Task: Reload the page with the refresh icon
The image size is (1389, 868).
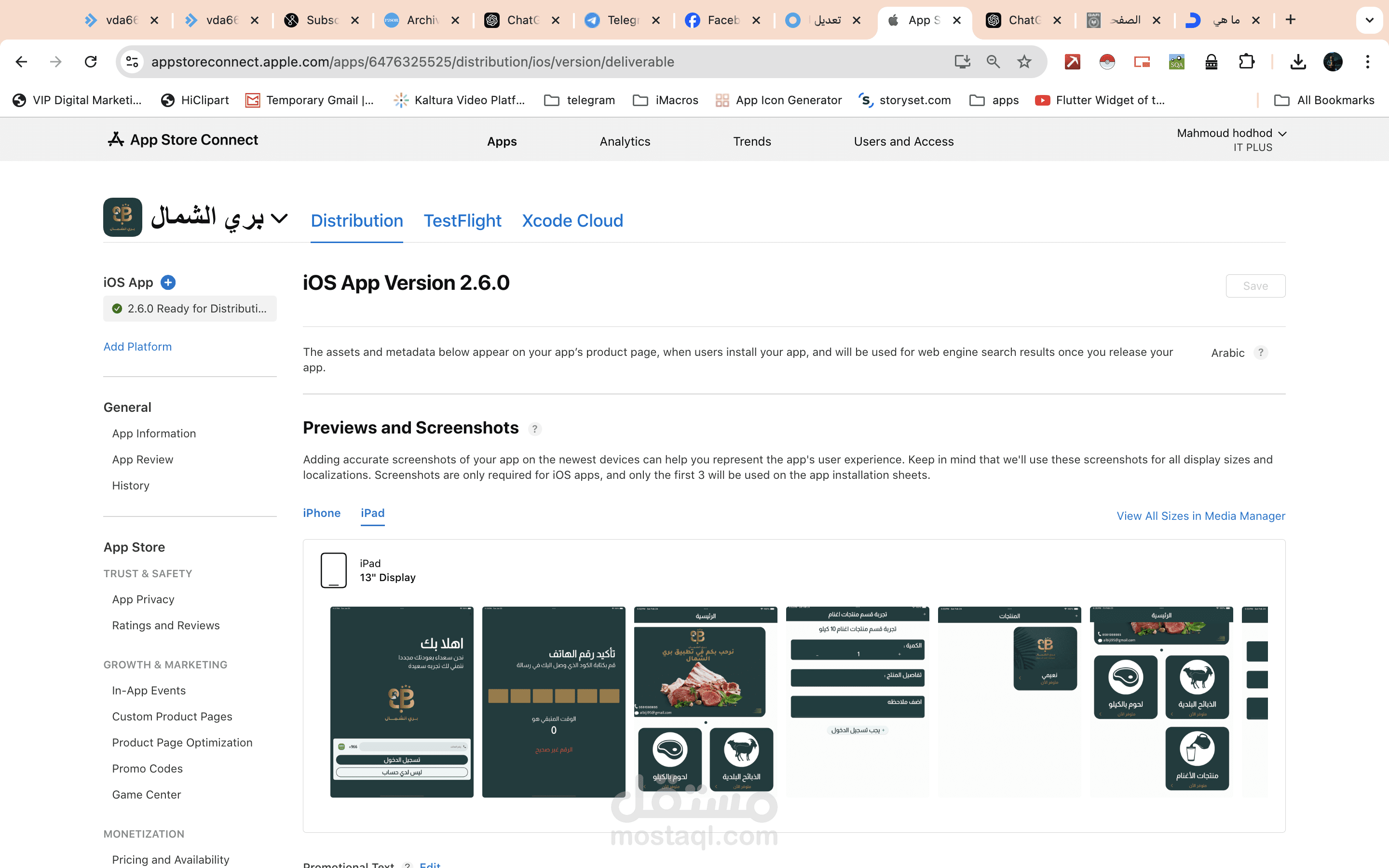Action: [x=91, y=61]
